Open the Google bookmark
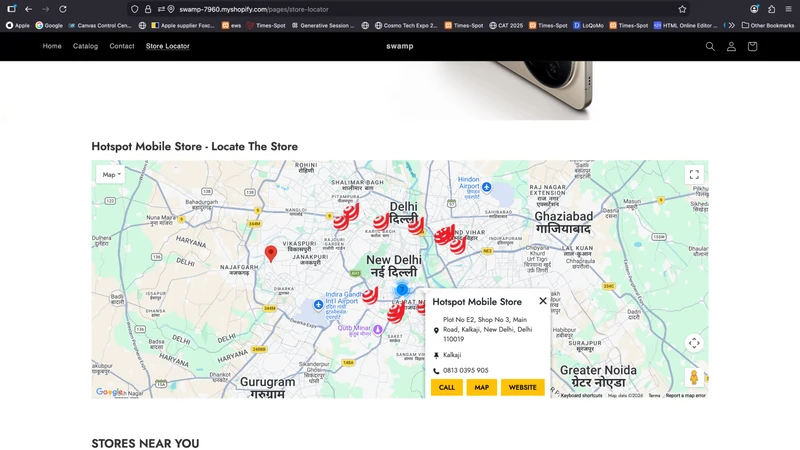This screenshot has width=800, height=450. (49, 25)
